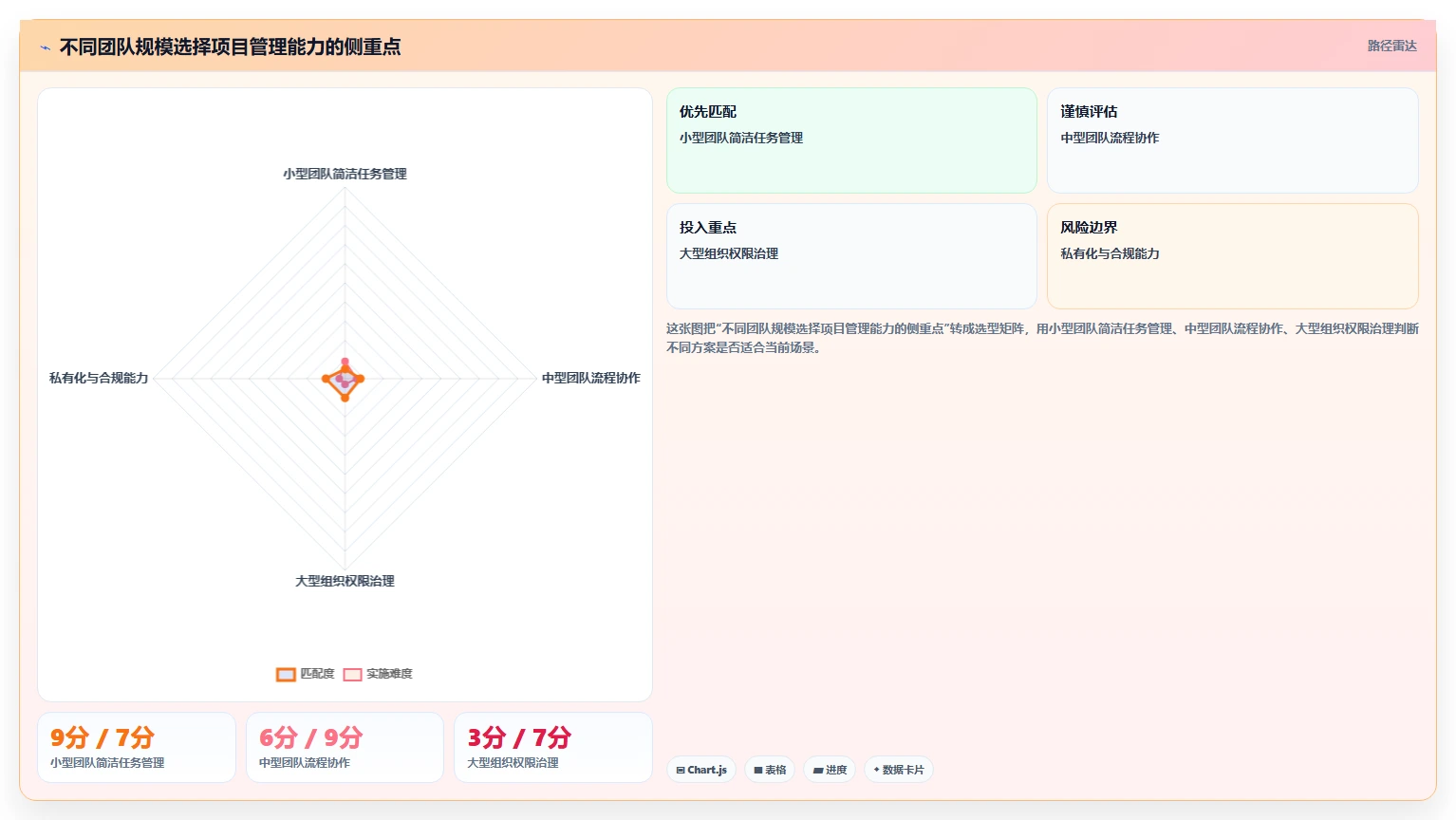The width and height of the screenshot is (1456, 820).
Task: Open the 谨慎评估 card
Action: pos(1232,140)
